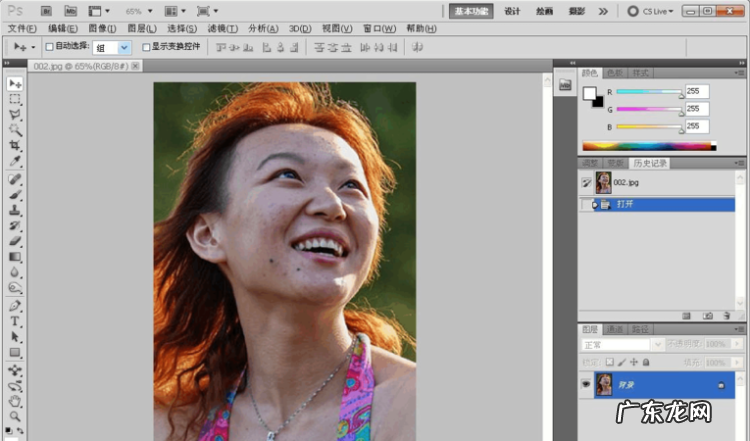Select the Zoom magnifier tool in the toolbox

tap(15, 416)
